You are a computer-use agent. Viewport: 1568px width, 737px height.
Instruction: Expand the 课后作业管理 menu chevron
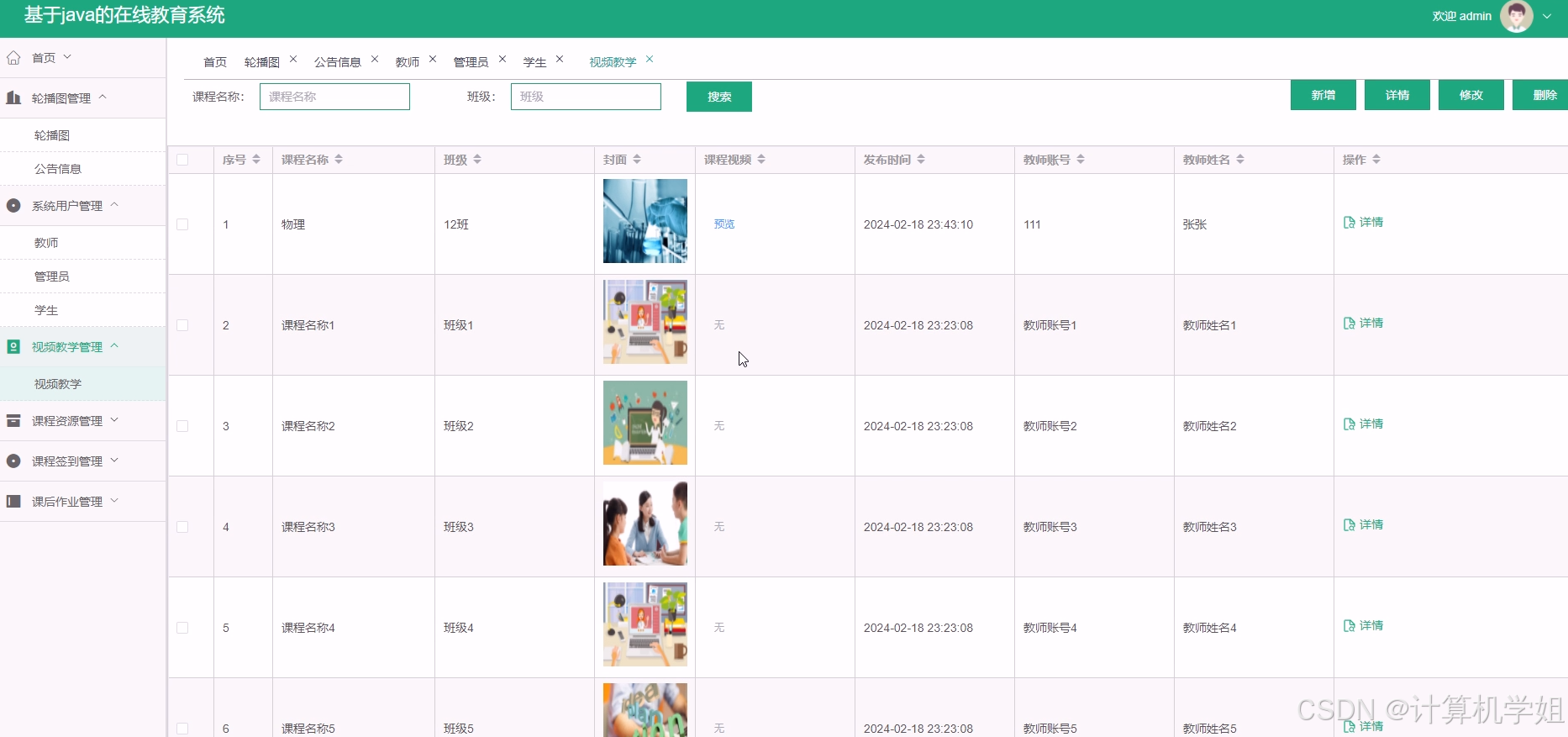click(114, 500)
